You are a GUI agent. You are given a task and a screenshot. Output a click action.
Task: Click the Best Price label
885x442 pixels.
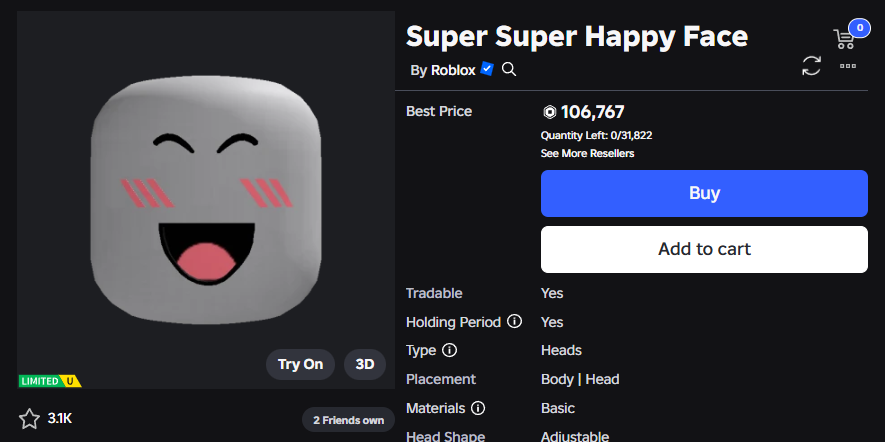(x=439, y=111)
